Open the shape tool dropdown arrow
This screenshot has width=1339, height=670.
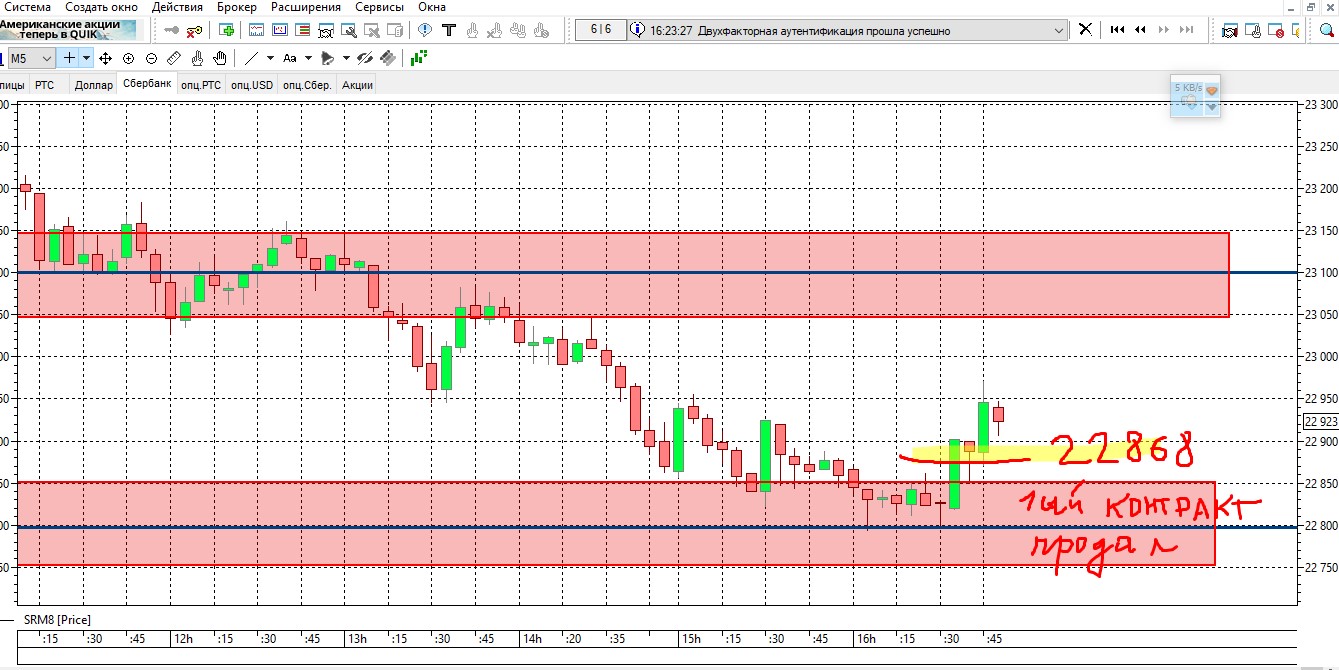click(346, 58)
